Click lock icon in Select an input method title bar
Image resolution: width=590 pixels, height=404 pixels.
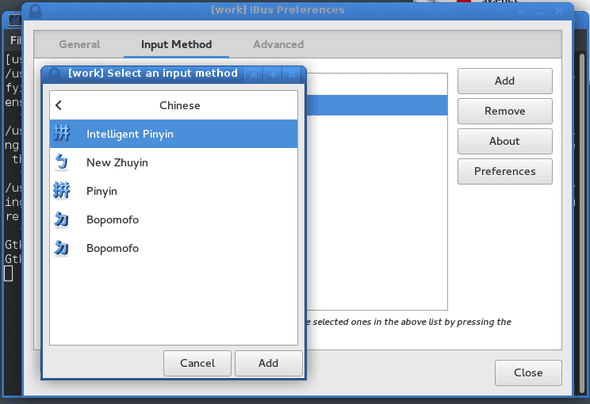pos(54,74)
